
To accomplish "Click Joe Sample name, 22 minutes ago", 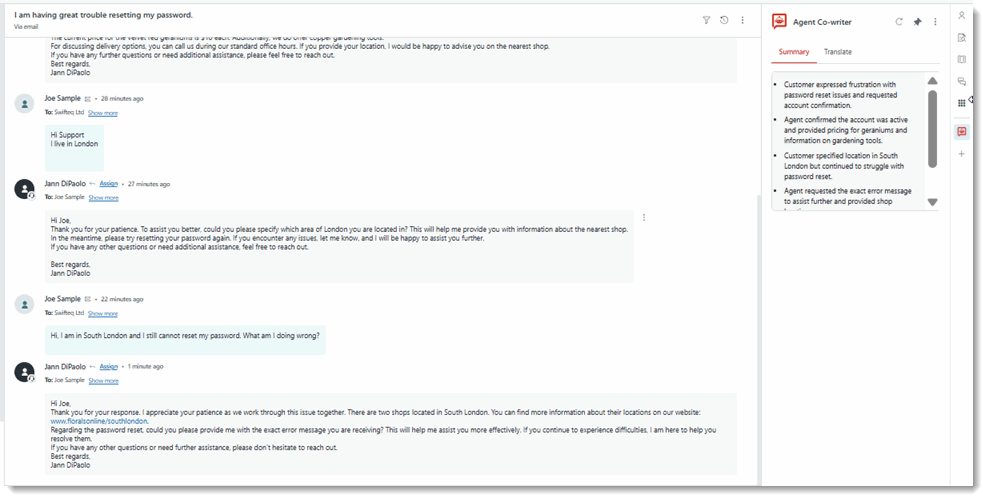I will click(x=63, y=299).
